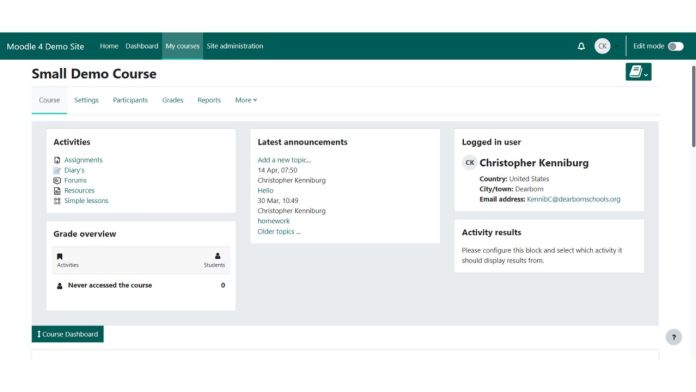Screen dimensions: 696x392
Task: Click the CK avatar in Logged in user
Action: (x=469, y=162)
